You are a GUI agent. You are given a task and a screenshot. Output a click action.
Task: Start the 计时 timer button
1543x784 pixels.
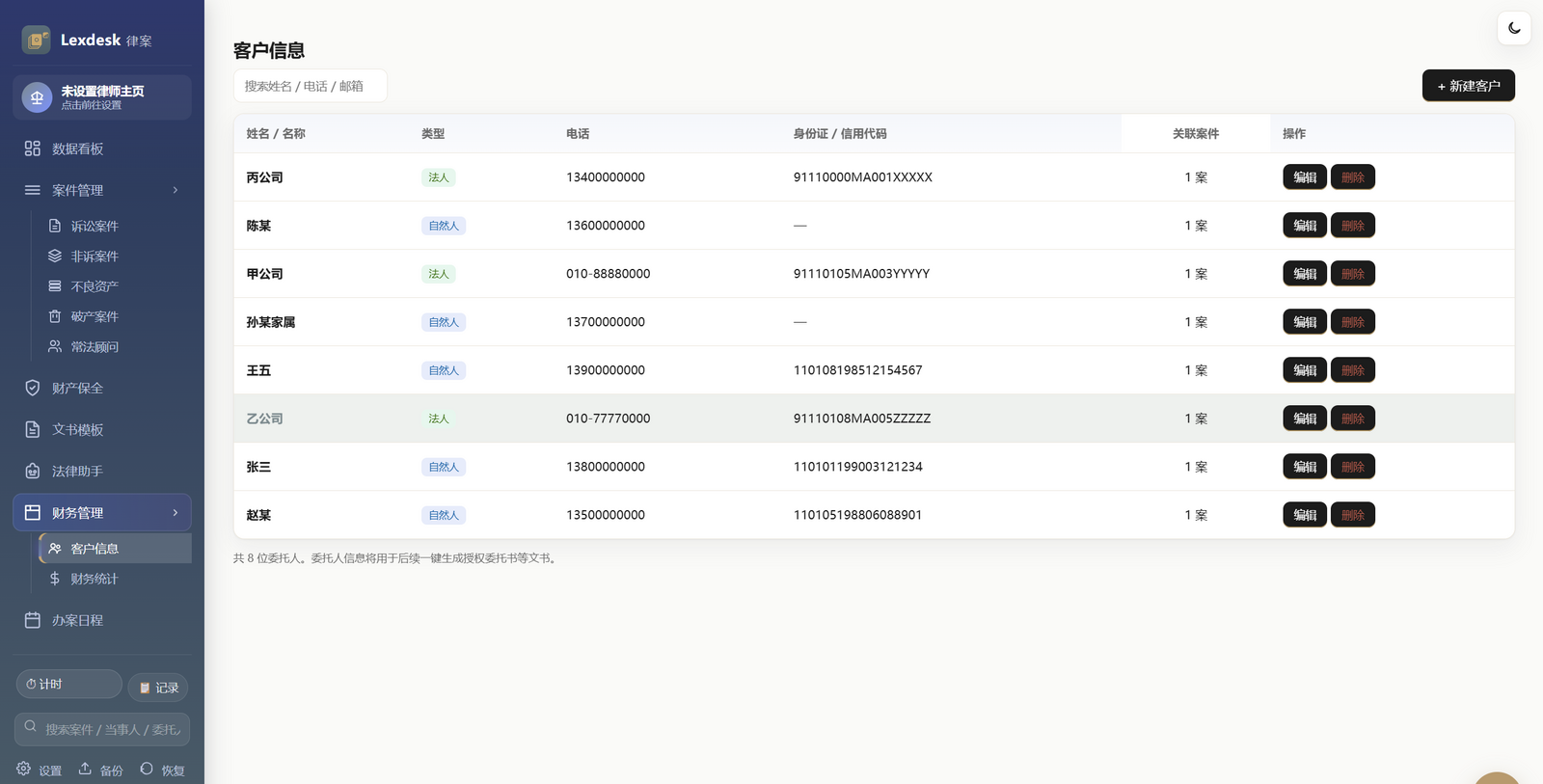69,684
